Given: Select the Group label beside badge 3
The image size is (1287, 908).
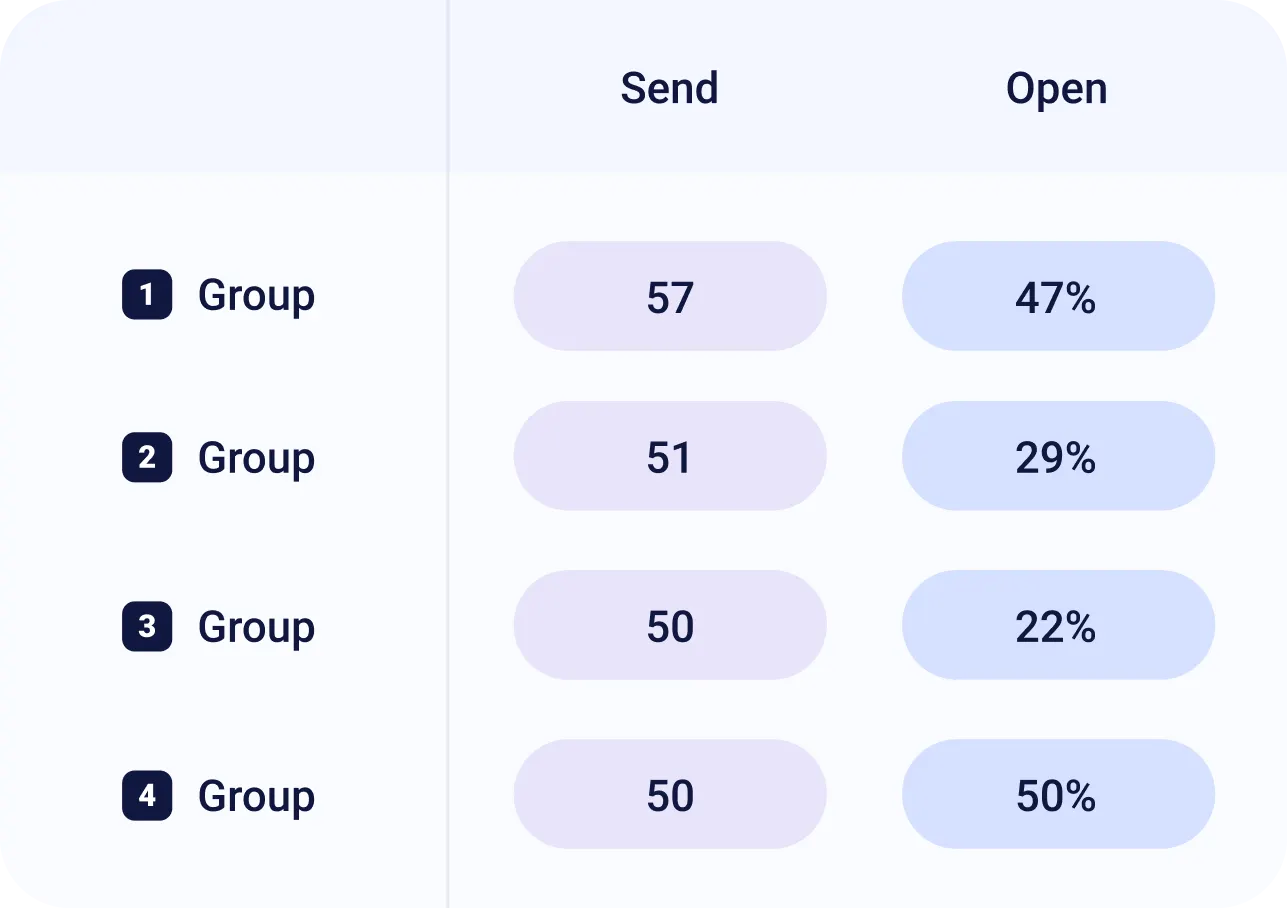Looking at the screenshot, I should (256, 627).
